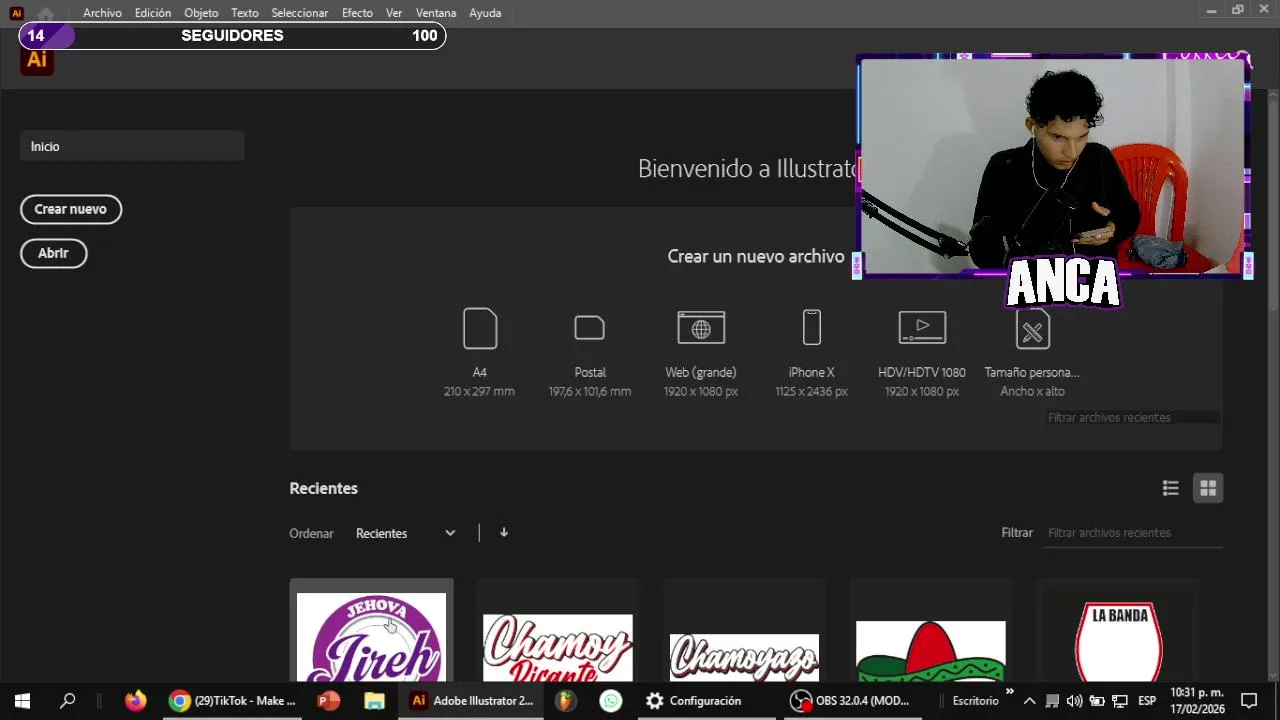Image resolution: width=1280 pixels, height=720 pixels.
Task: Select the Postal preset icon
Action: click(x=590, y=328)
